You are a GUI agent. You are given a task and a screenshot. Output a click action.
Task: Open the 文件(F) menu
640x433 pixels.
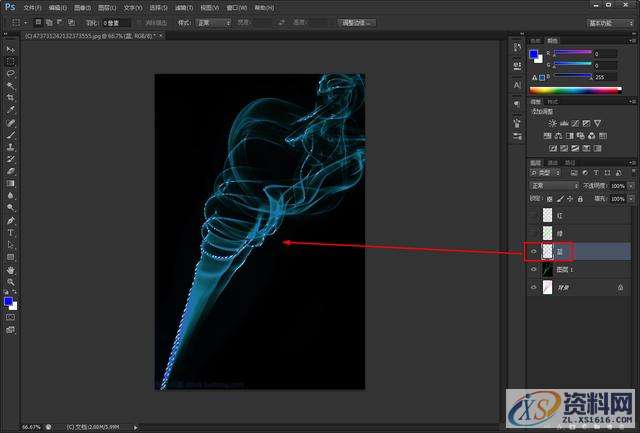click(x=34, y=7)
